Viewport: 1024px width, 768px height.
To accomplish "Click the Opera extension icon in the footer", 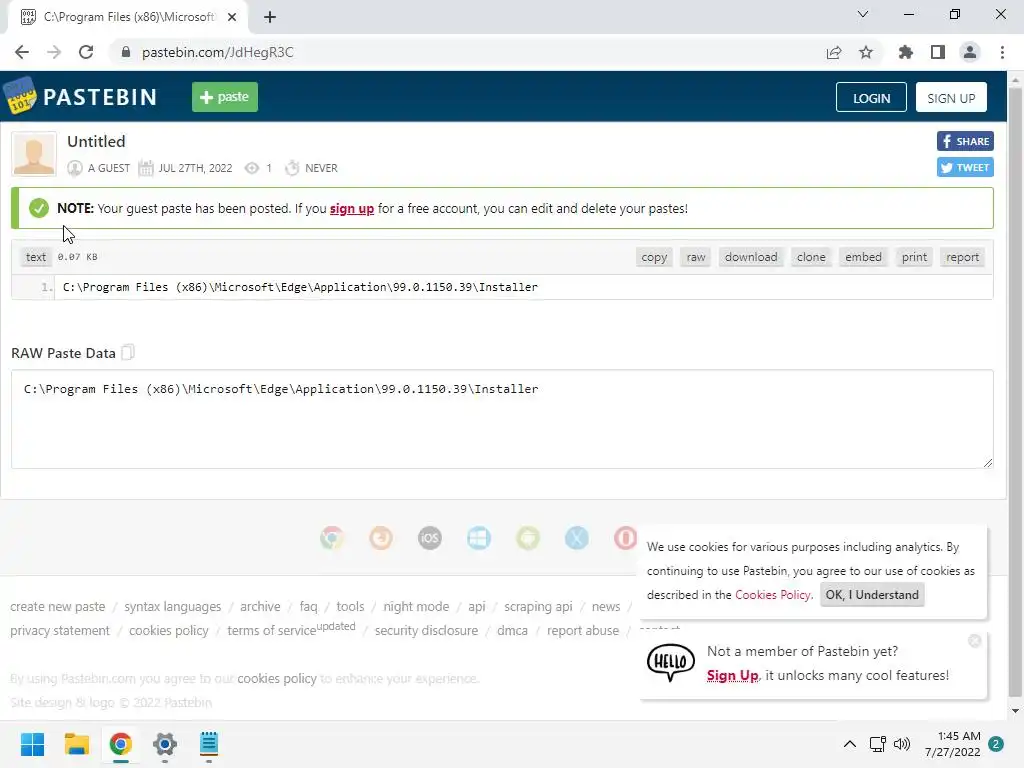I will tap(625, 538).
